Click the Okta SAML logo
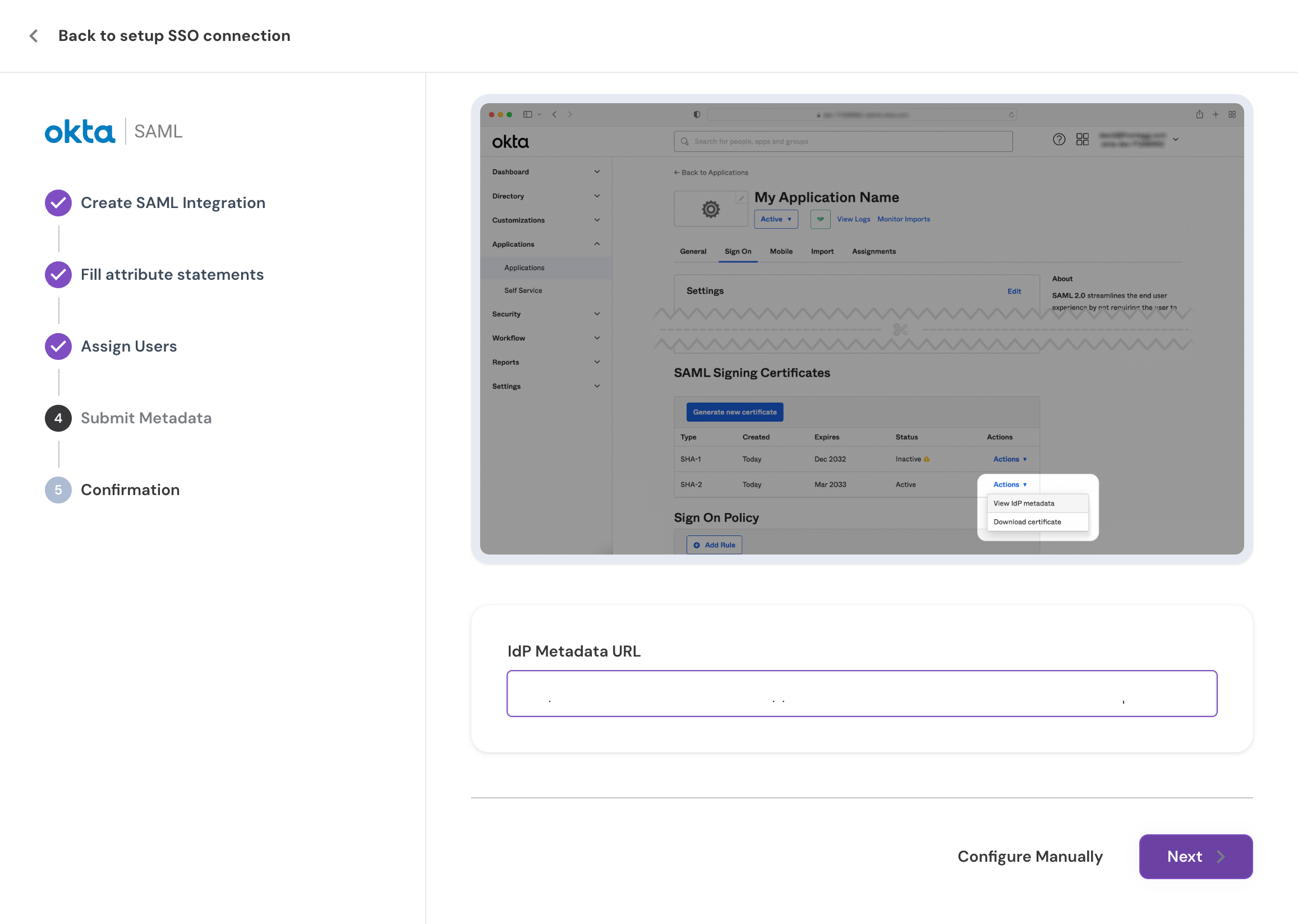1298x924 pixels. point(114,131)
